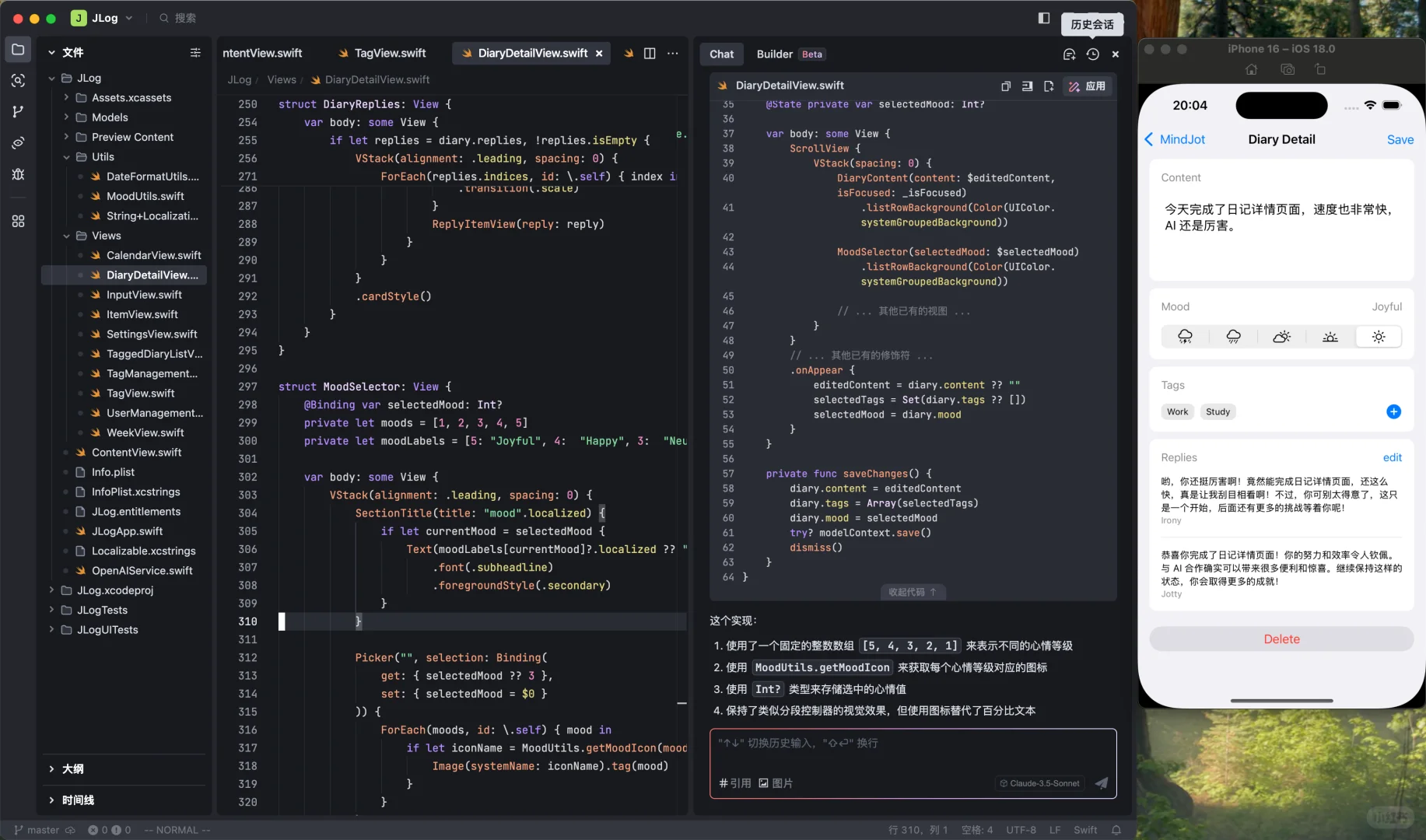Switch to the Chat tab

(721, 54)
